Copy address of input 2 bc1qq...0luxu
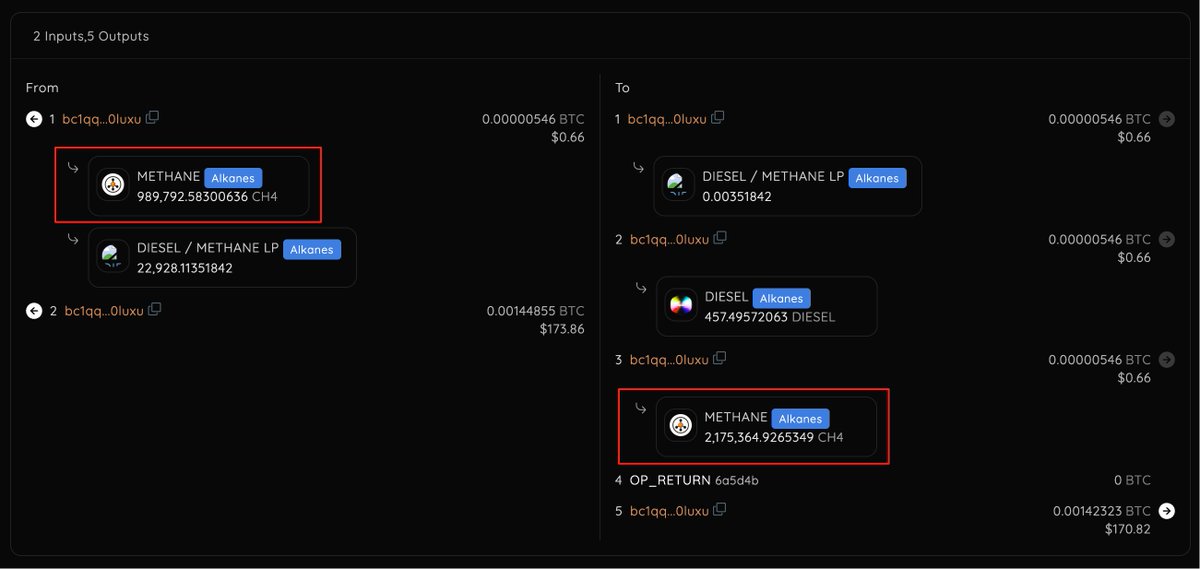Viewport: 1200px width, 569px height. point(154,310)
